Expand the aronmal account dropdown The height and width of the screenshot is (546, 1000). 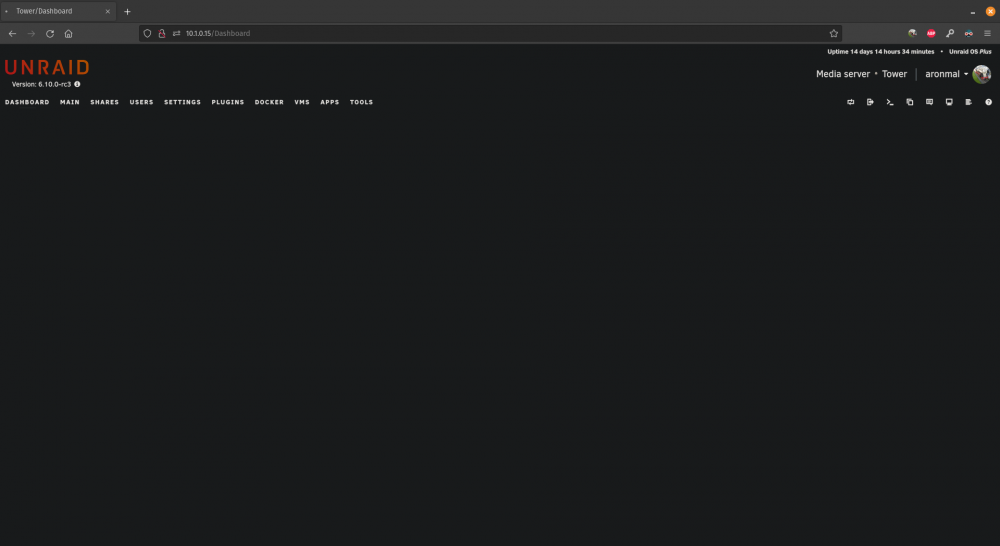pyautogui.click(x=946, y=74)
